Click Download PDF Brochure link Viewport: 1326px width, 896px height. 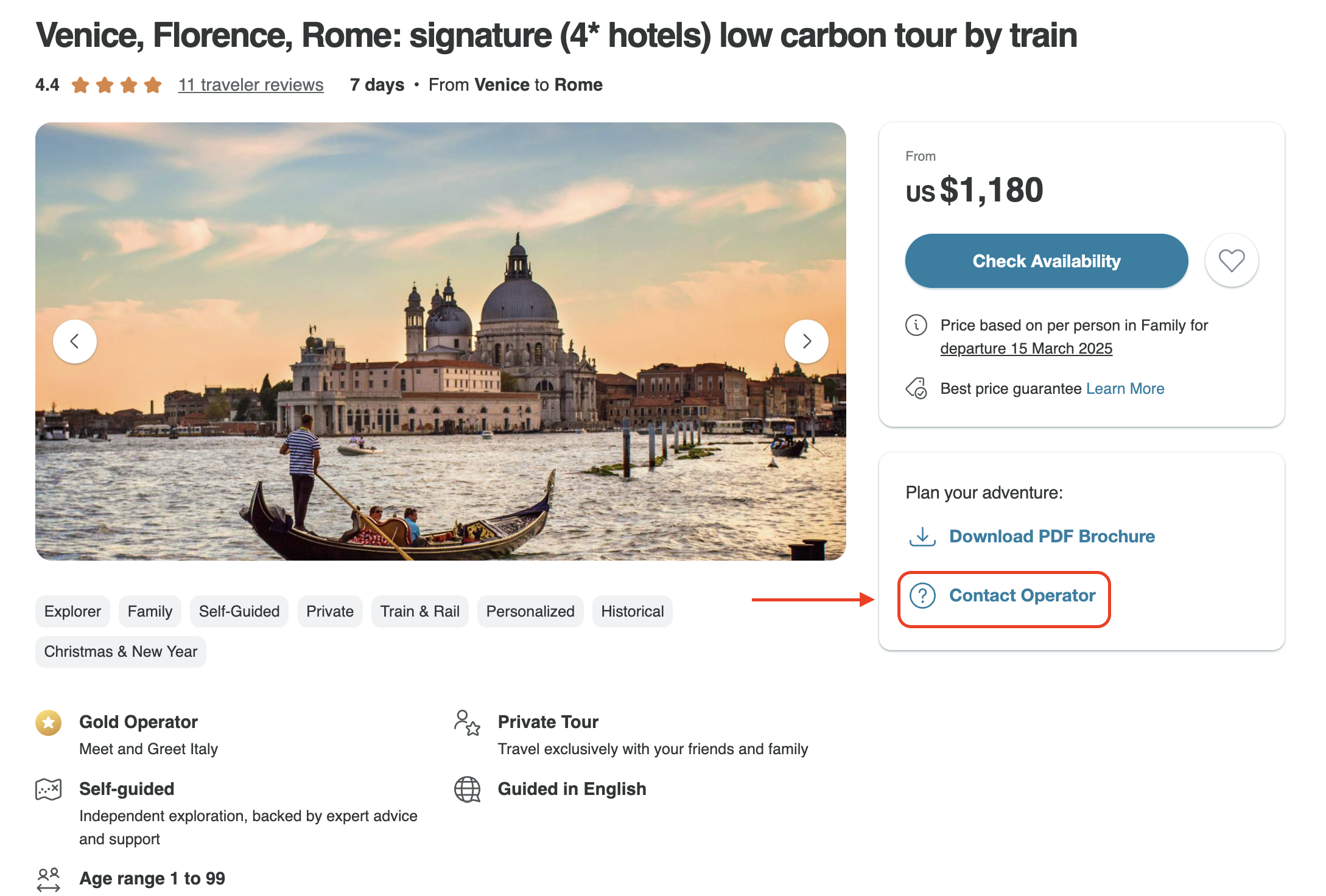(x=1051, y=536)
